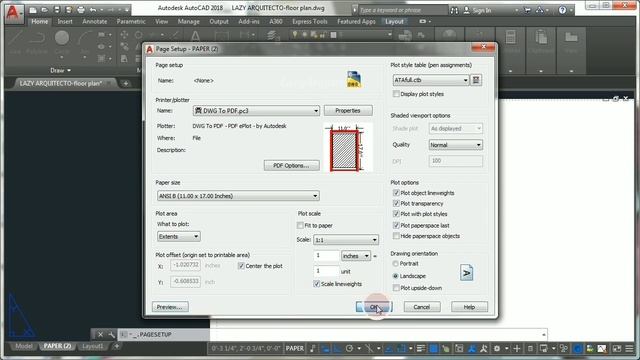Select Portrait drawing orientation
The width and height of the screenshot is (640, 360).
(x=396, y=264)
